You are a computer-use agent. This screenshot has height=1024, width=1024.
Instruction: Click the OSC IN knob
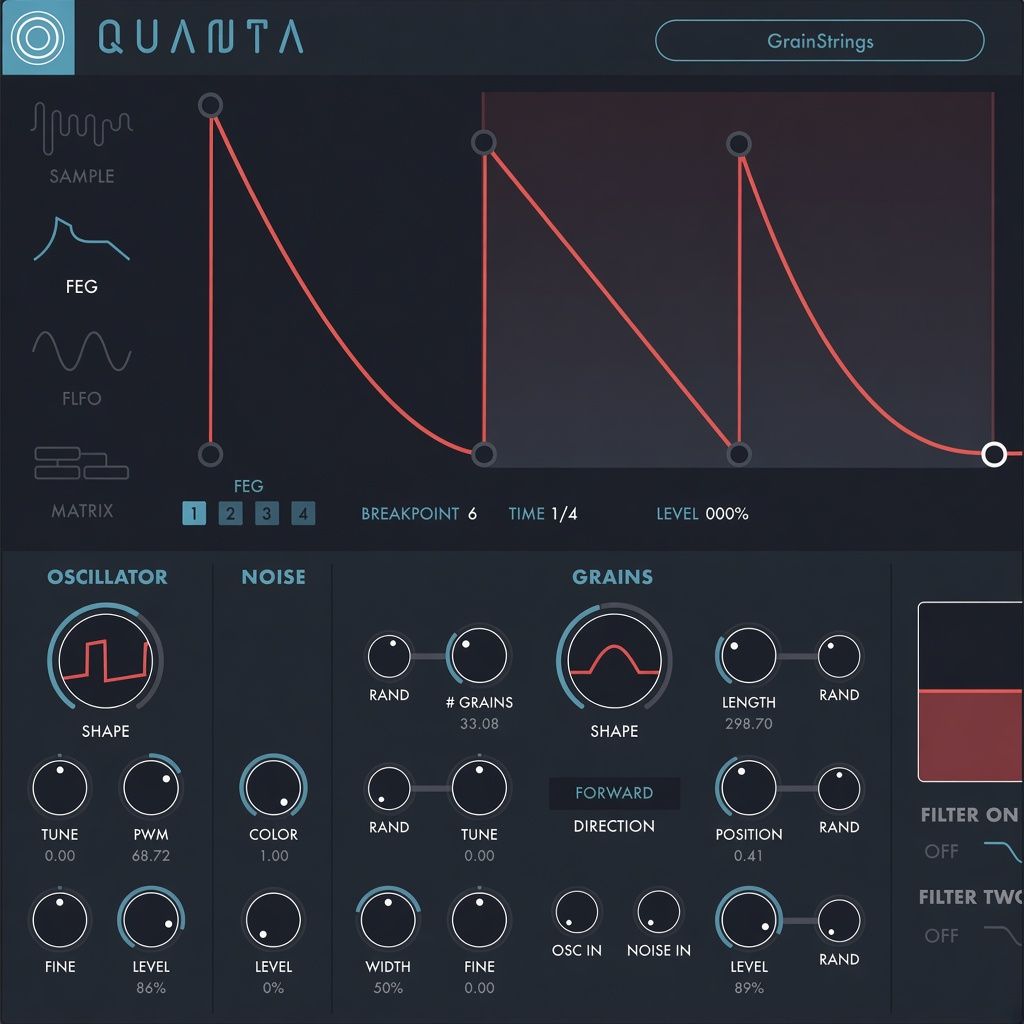577,912
